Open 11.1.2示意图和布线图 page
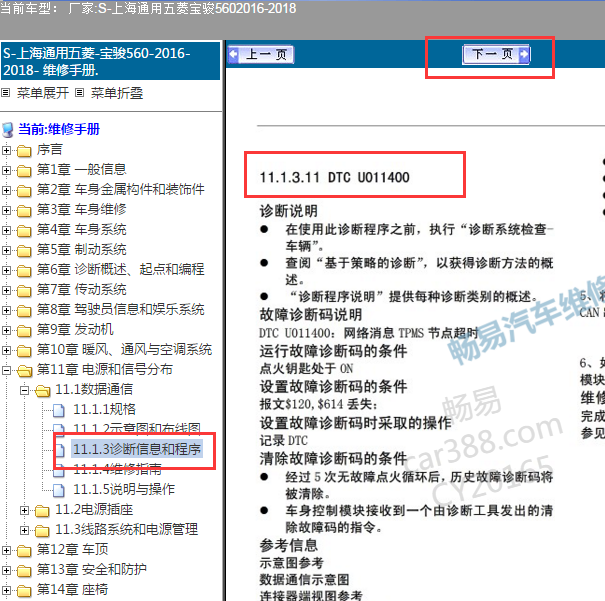Image resolution: width=605 pixels, height=601 pixels. [x=137, y=429]
